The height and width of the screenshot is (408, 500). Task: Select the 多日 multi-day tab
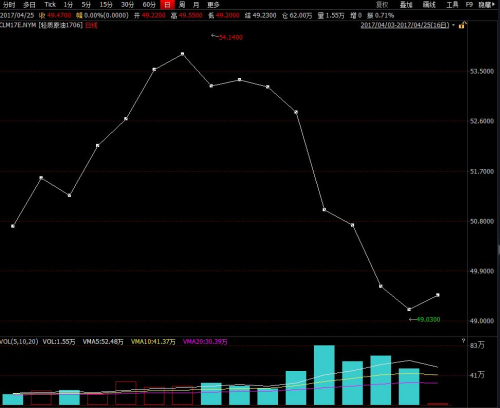click(29, 5)
